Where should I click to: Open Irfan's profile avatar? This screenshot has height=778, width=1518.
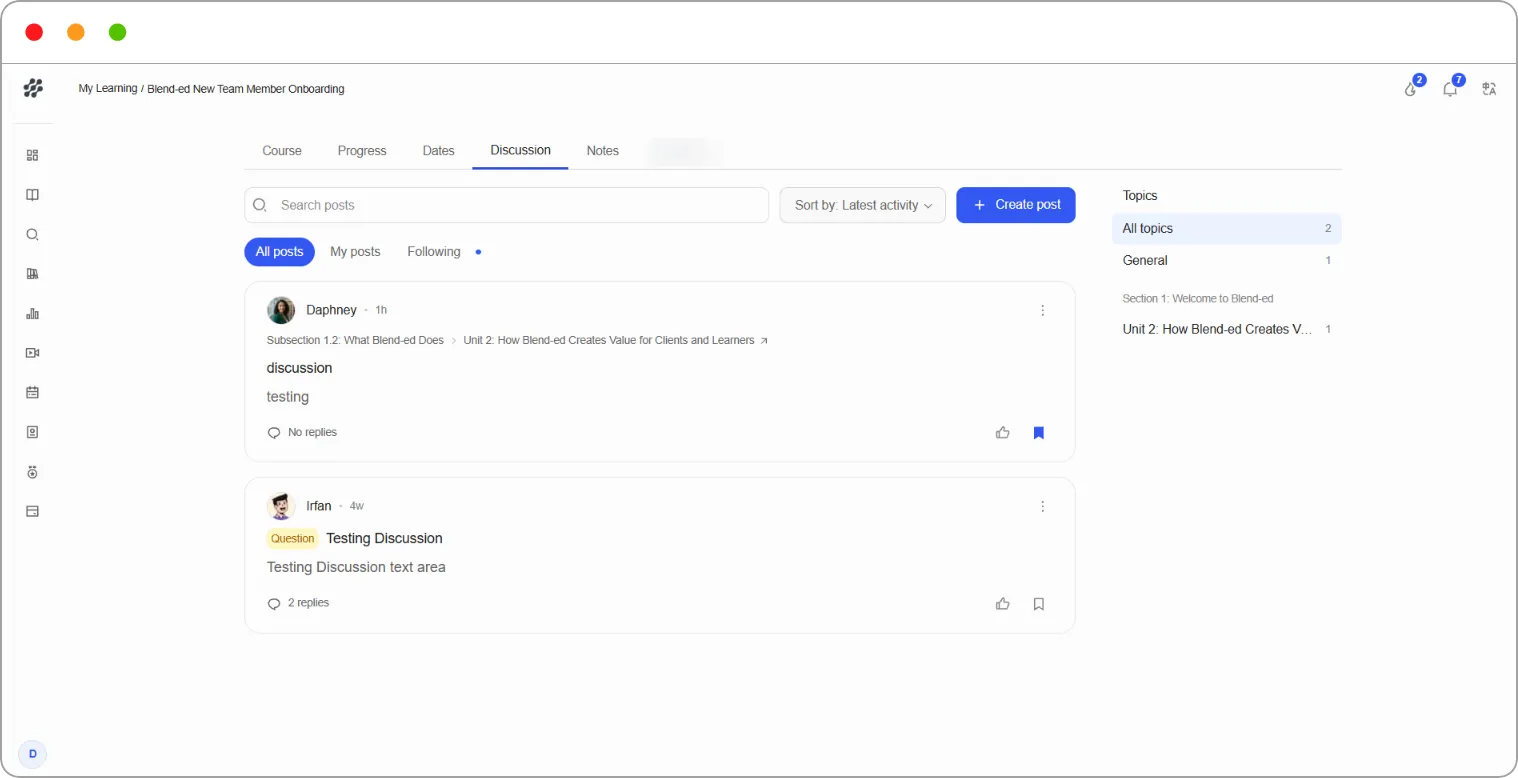click(x=281, y=506)
